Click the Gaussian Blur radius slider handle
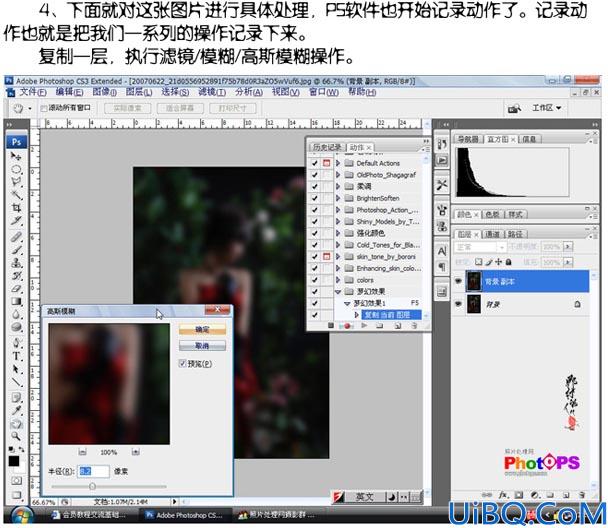The height and width of the screenshot is (528, 608). coord(92,486)
